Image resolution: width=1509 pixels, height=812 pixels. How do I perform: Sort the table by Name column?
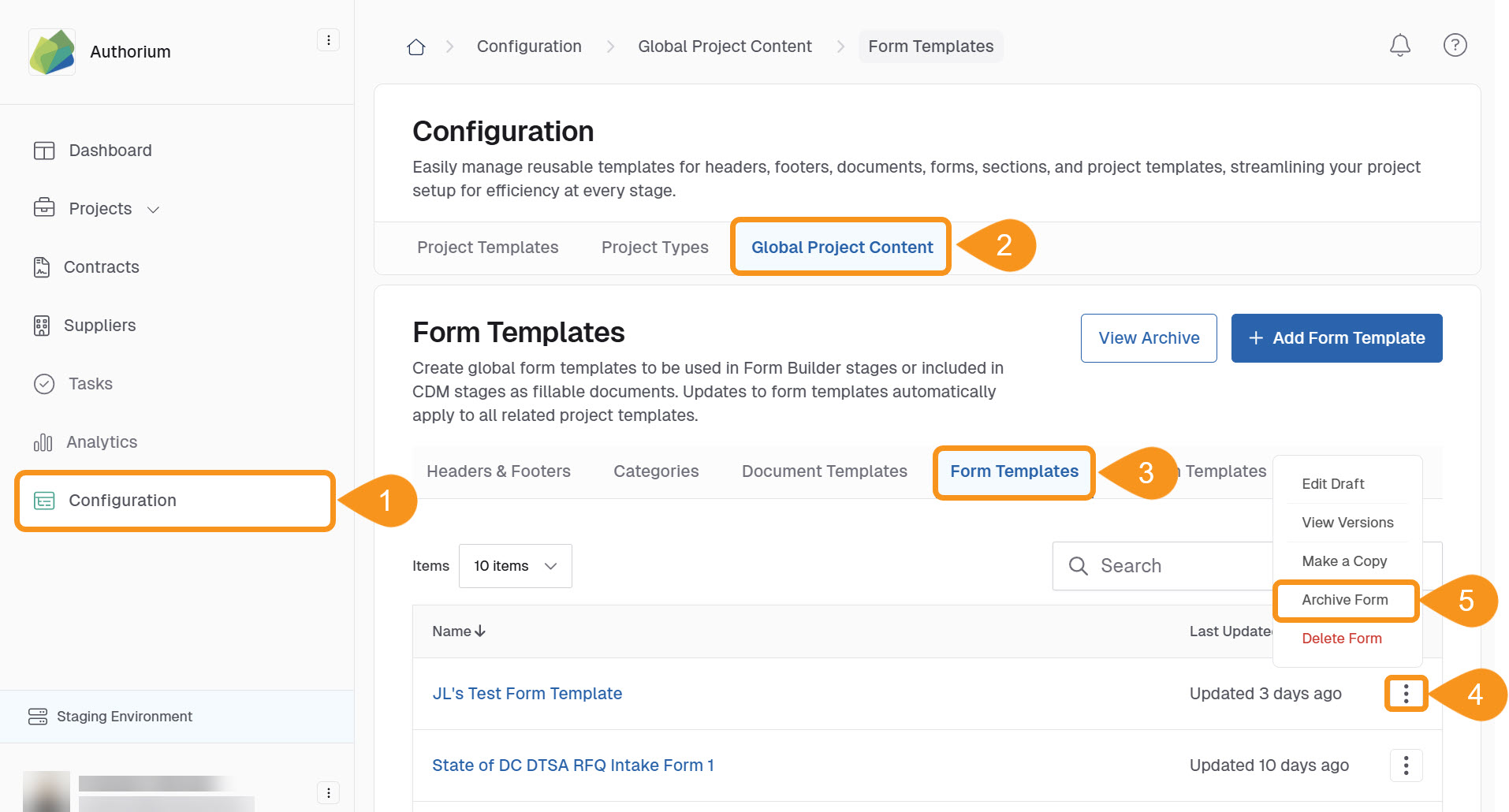pos(458,631)
